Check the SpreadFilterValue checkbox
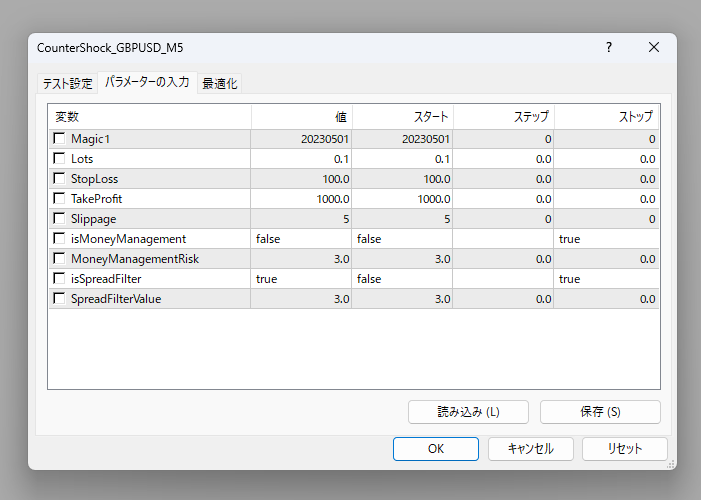This screenshot has height=500, width=701. [60, 299]
